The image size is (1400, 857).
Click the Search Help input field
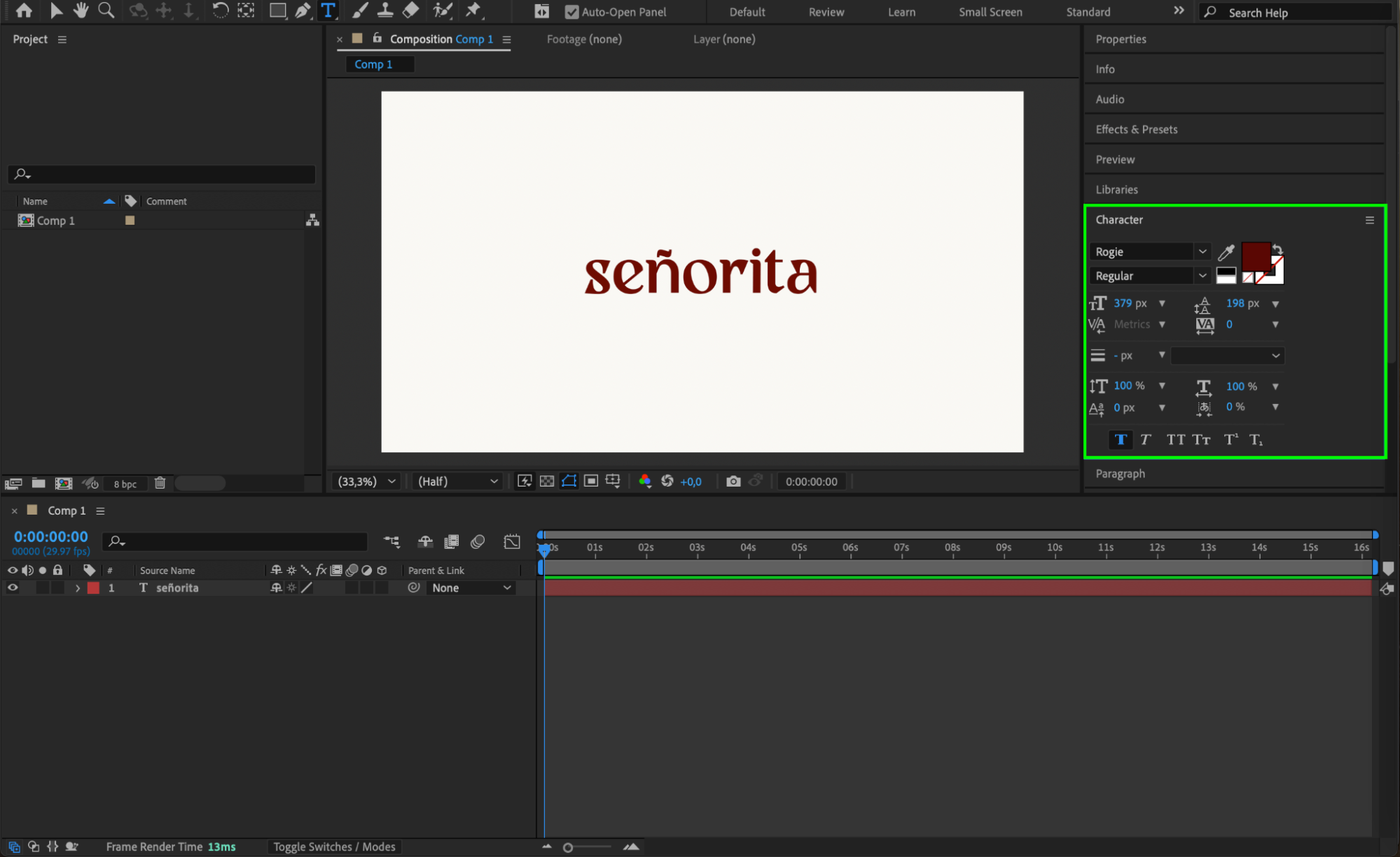tap(1296, 13)
